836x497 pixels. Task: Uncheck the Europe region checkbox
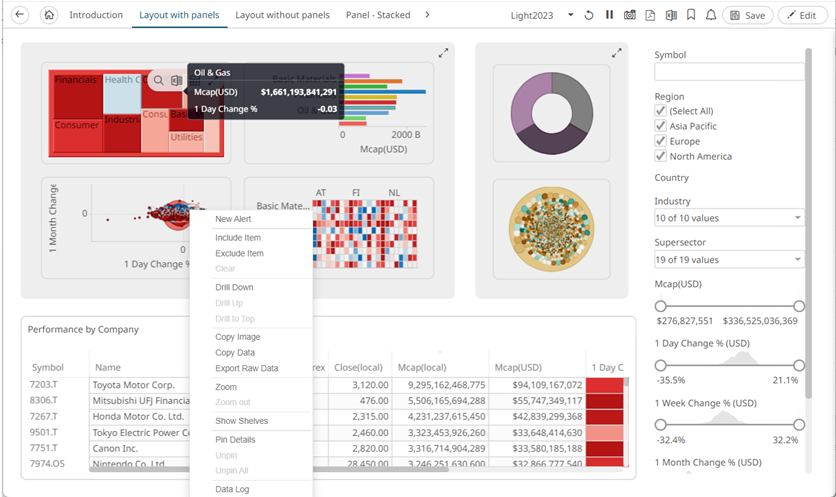click(x=660, y=141)
